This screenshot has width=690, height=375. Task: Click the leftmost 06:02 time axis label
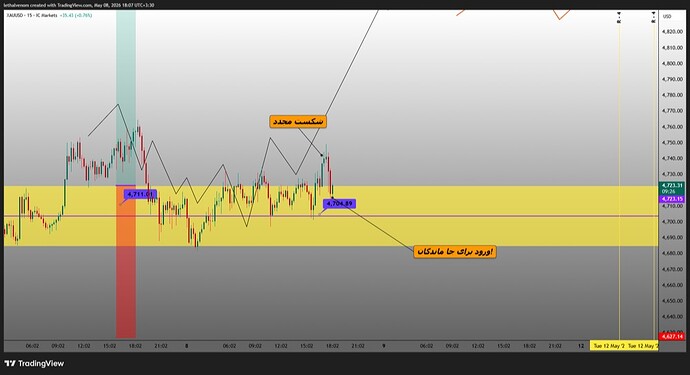33,346
